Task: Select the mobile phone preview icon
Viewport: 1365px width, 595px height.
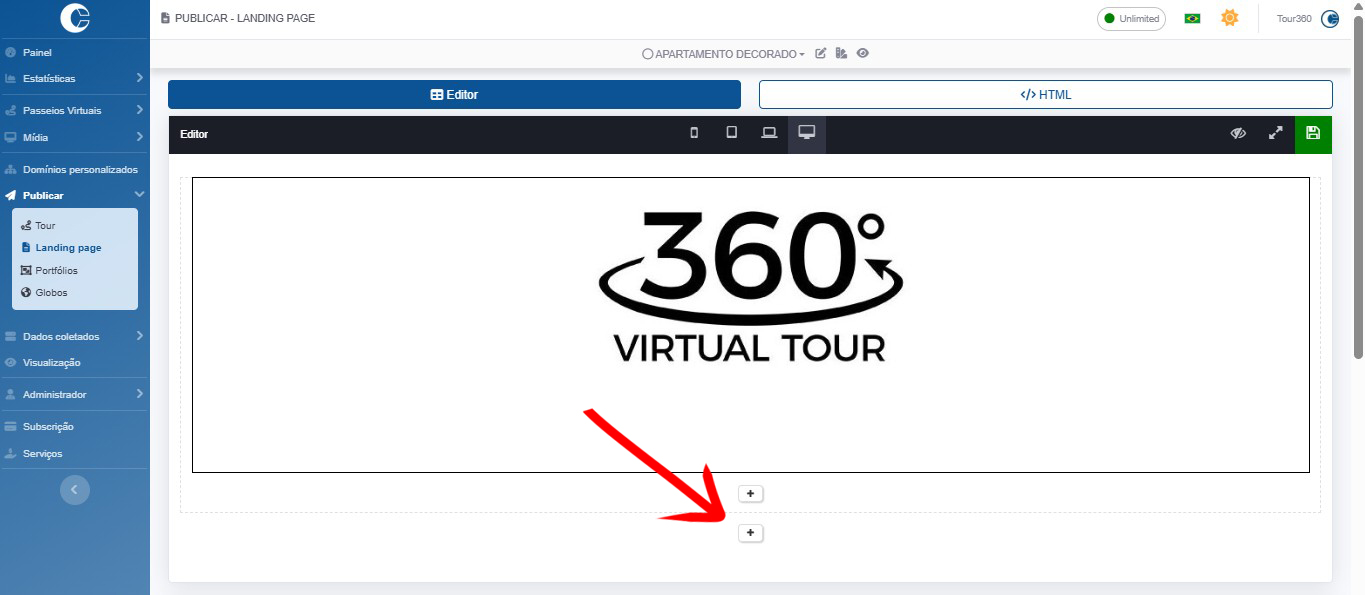Action: click(694, 133)
